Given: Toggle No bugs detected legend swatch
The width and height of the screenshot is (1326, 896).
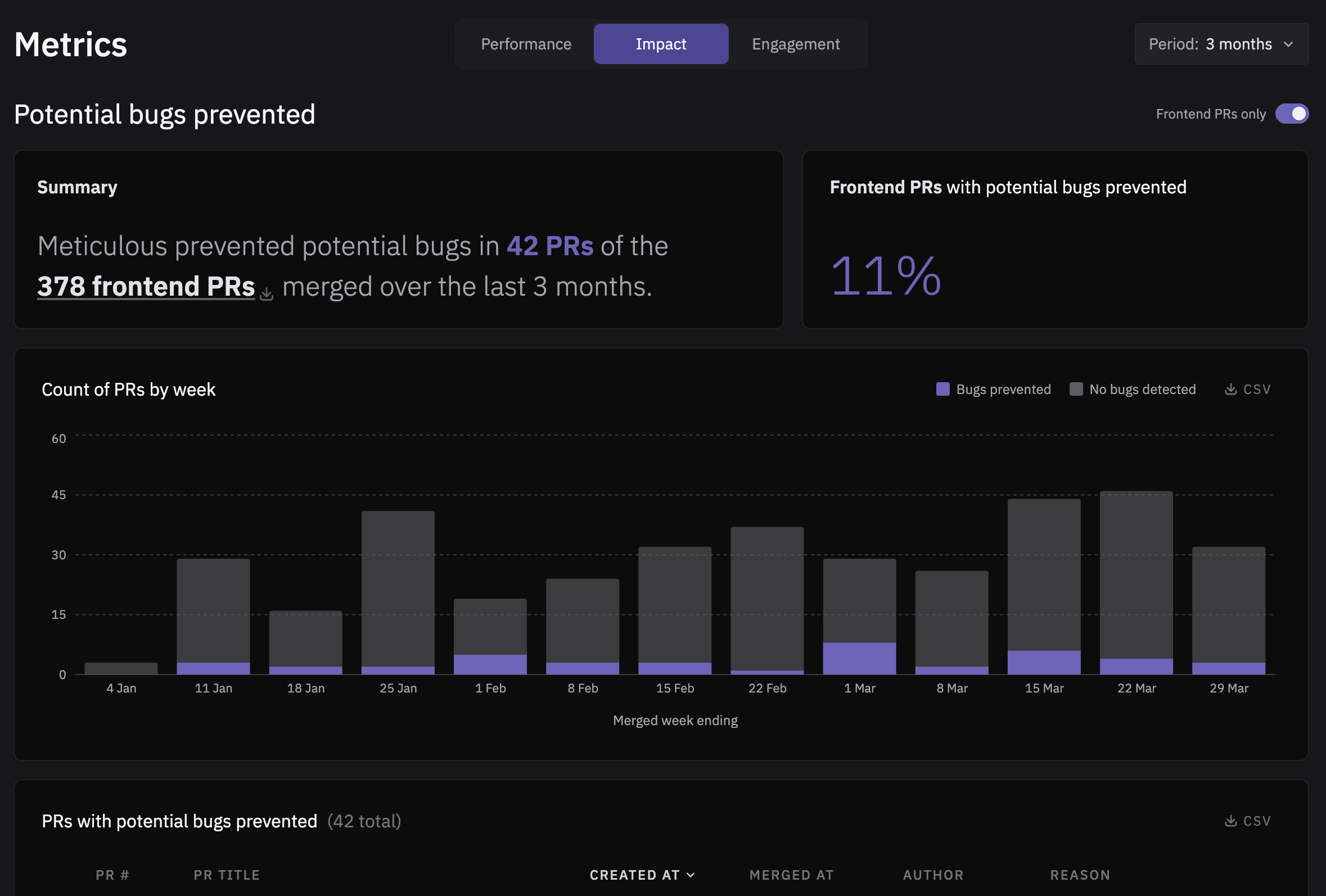Looking at the screenshot, I should [x=1076, y=390].
